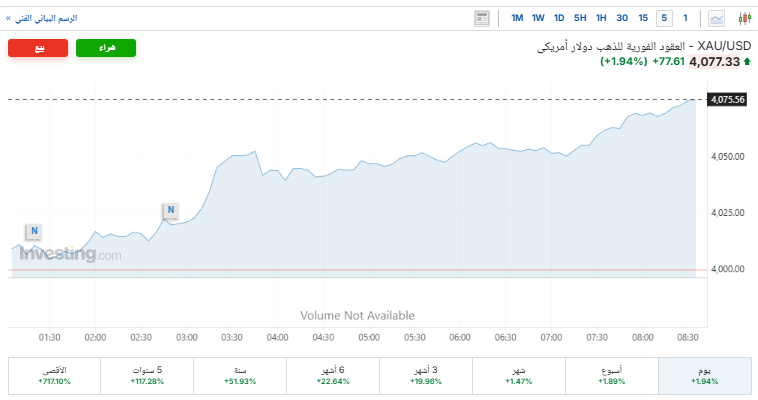Click the news layout icon in toolbar
Viewport: 758px width, 400px height.
pyautogui.click(x=483, y=18)
